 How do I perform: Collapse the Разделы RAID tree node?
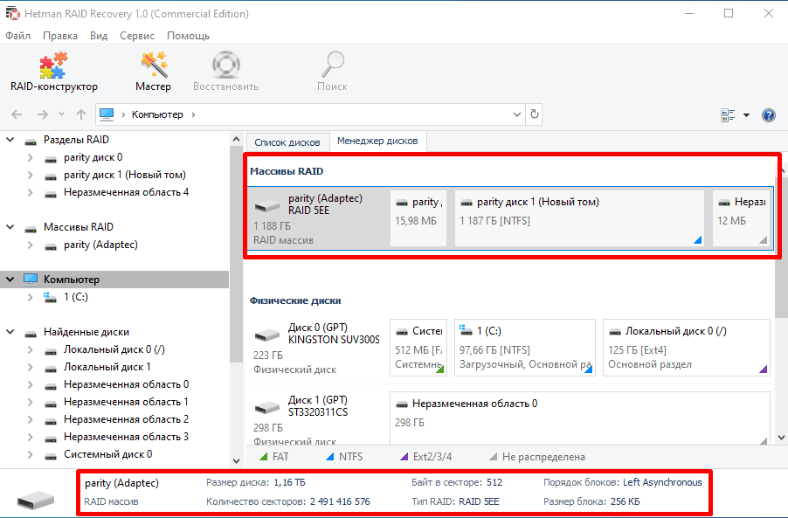pyautogui.click(x=10, y=140)
